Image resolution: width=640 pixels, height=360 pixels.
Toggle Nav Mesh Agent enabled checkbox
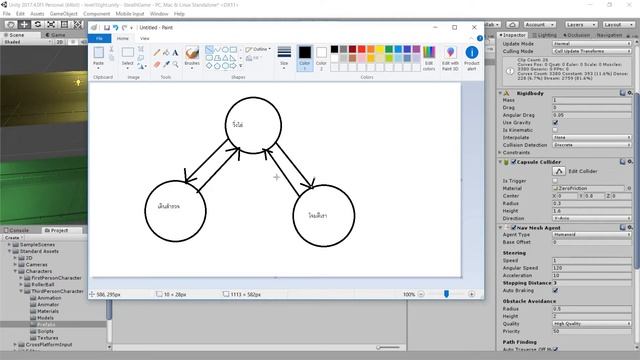coord(514,228)
